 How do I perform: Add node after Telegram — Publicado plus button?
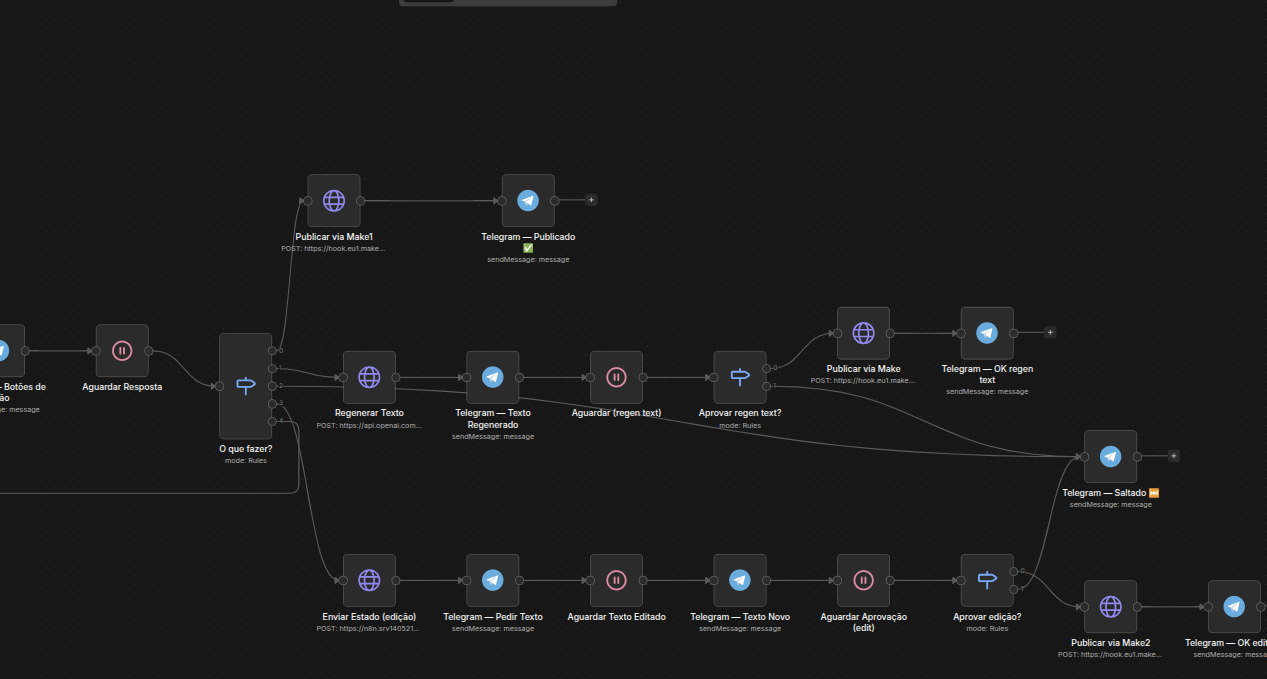(591, 200)
